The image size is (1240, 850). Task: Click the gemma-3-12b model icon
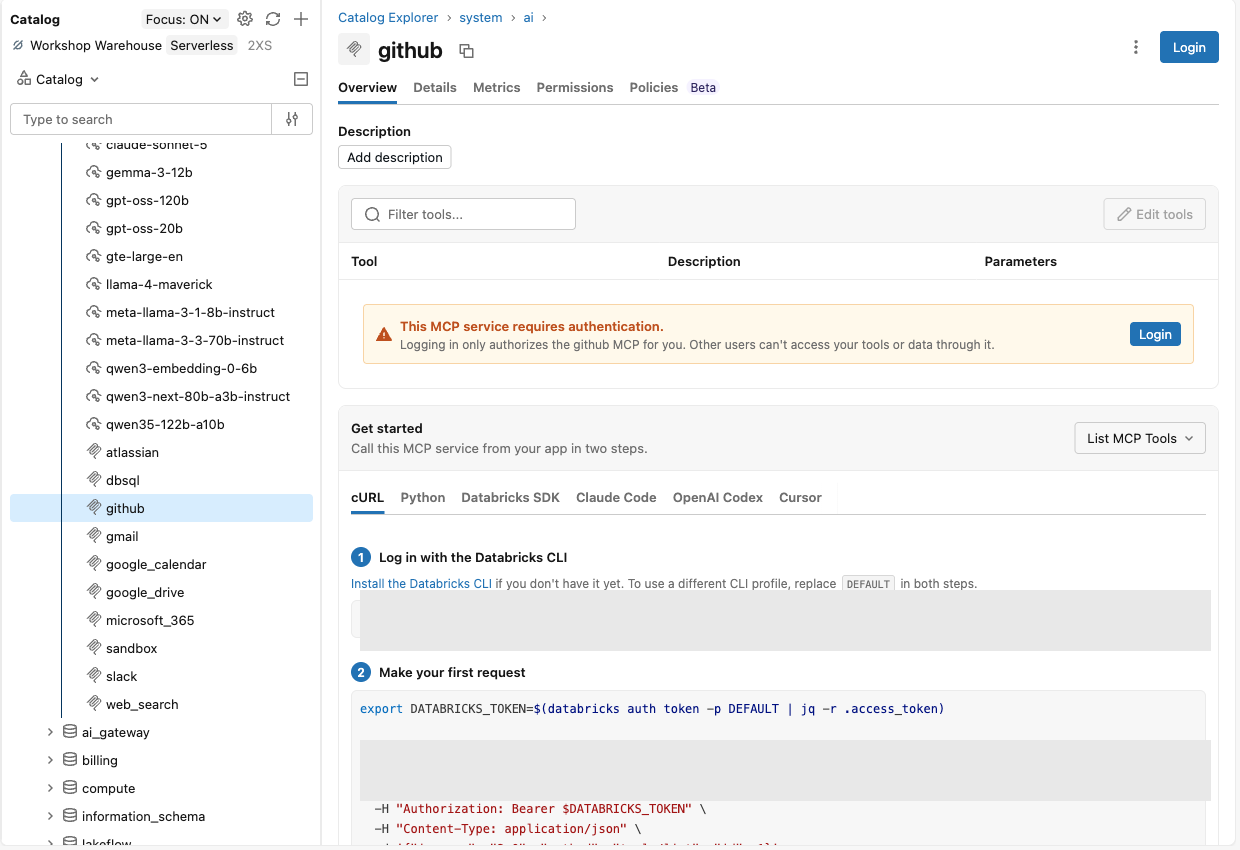point(95,172)
